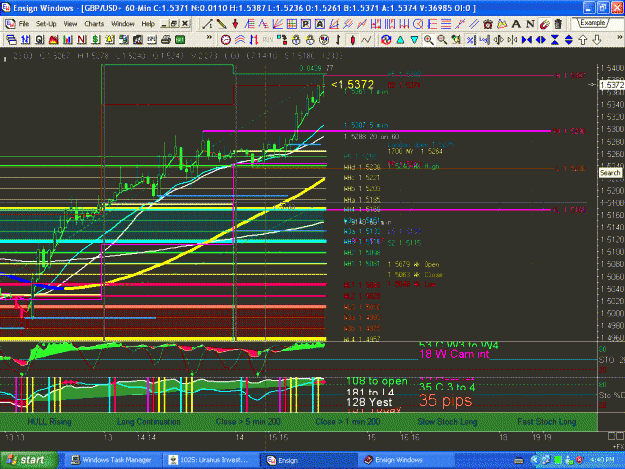Click the alarm clock alert tool
This screenshot has width=625, height=469.
click(488, 24)
